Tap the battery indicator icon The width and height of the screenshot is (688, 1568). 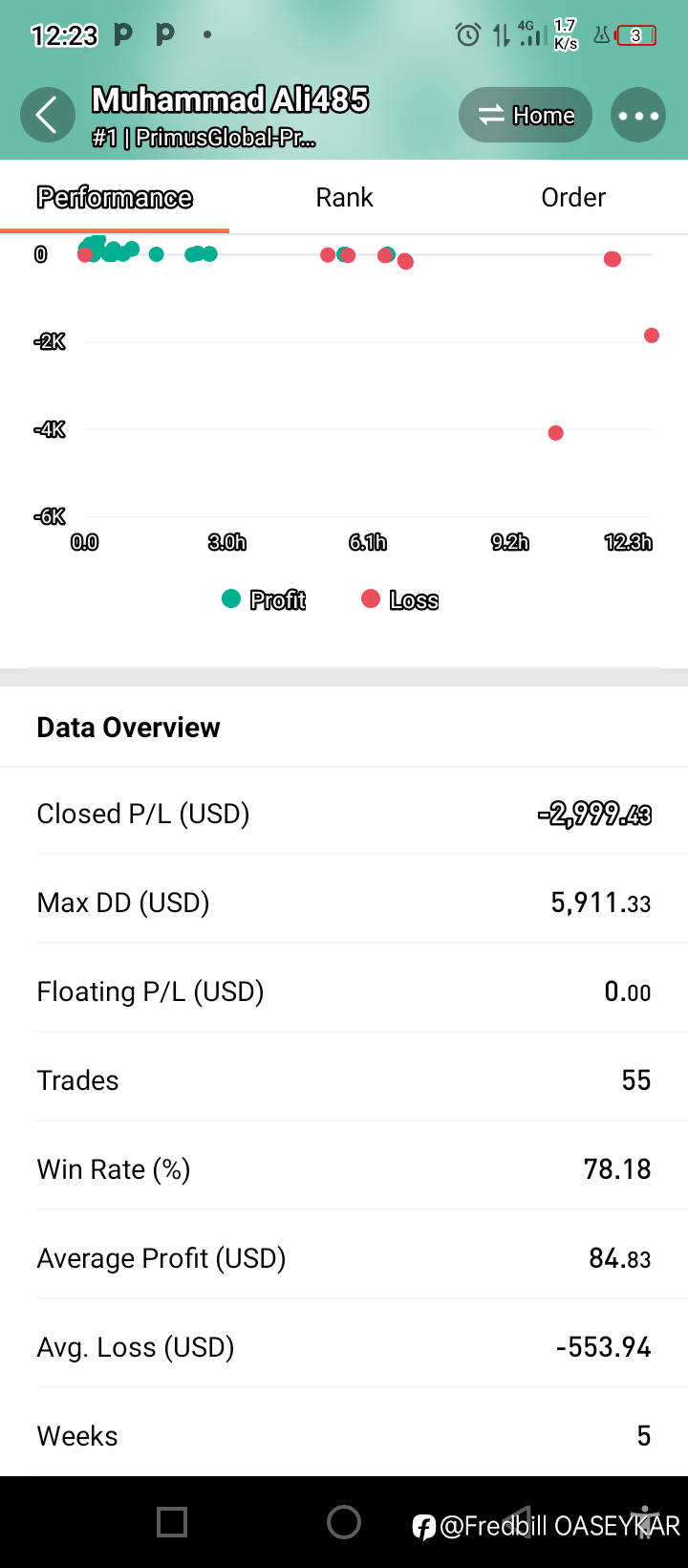pyautogui.click(x=636, y=36)
